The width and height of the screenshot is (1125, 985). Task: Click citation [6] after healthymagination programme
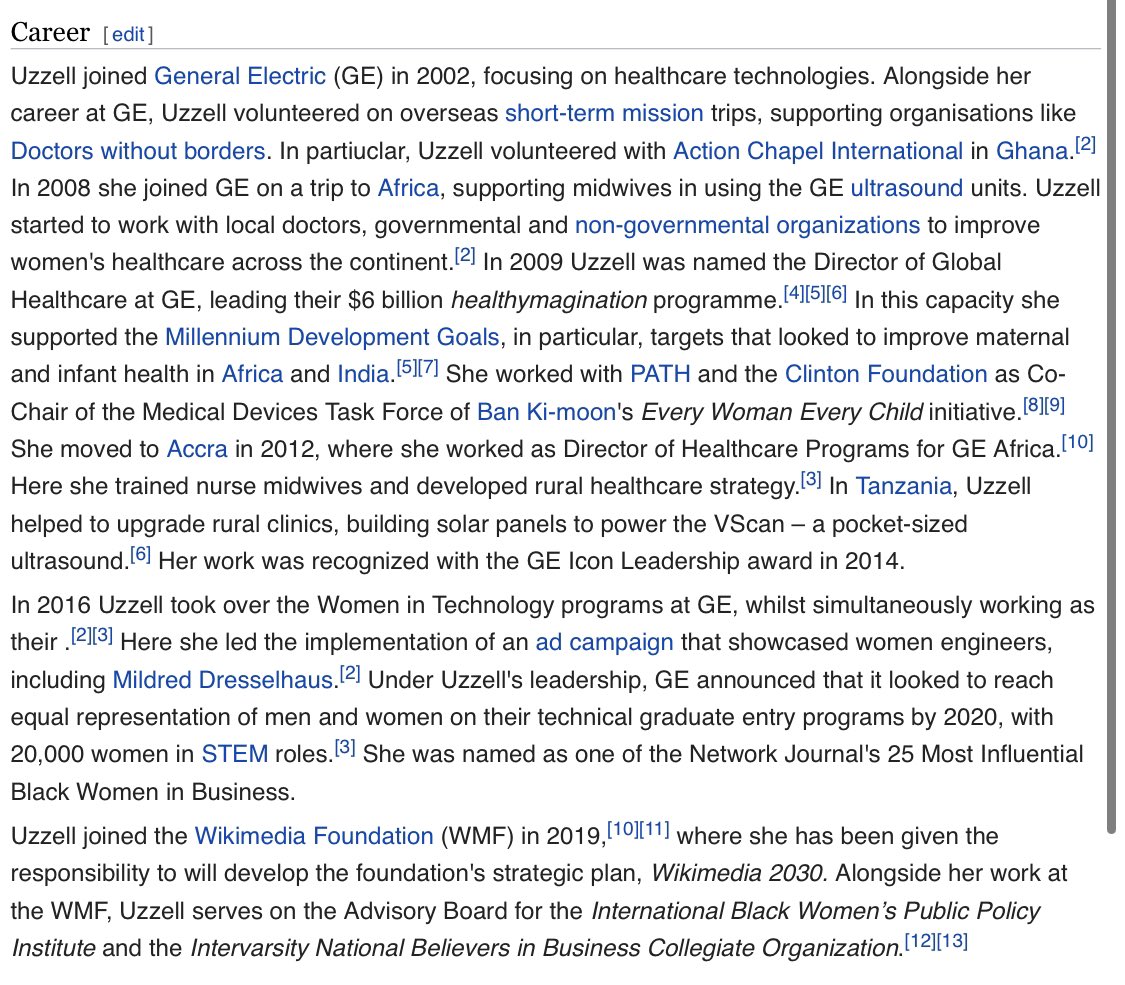click(x=837, y=293)
